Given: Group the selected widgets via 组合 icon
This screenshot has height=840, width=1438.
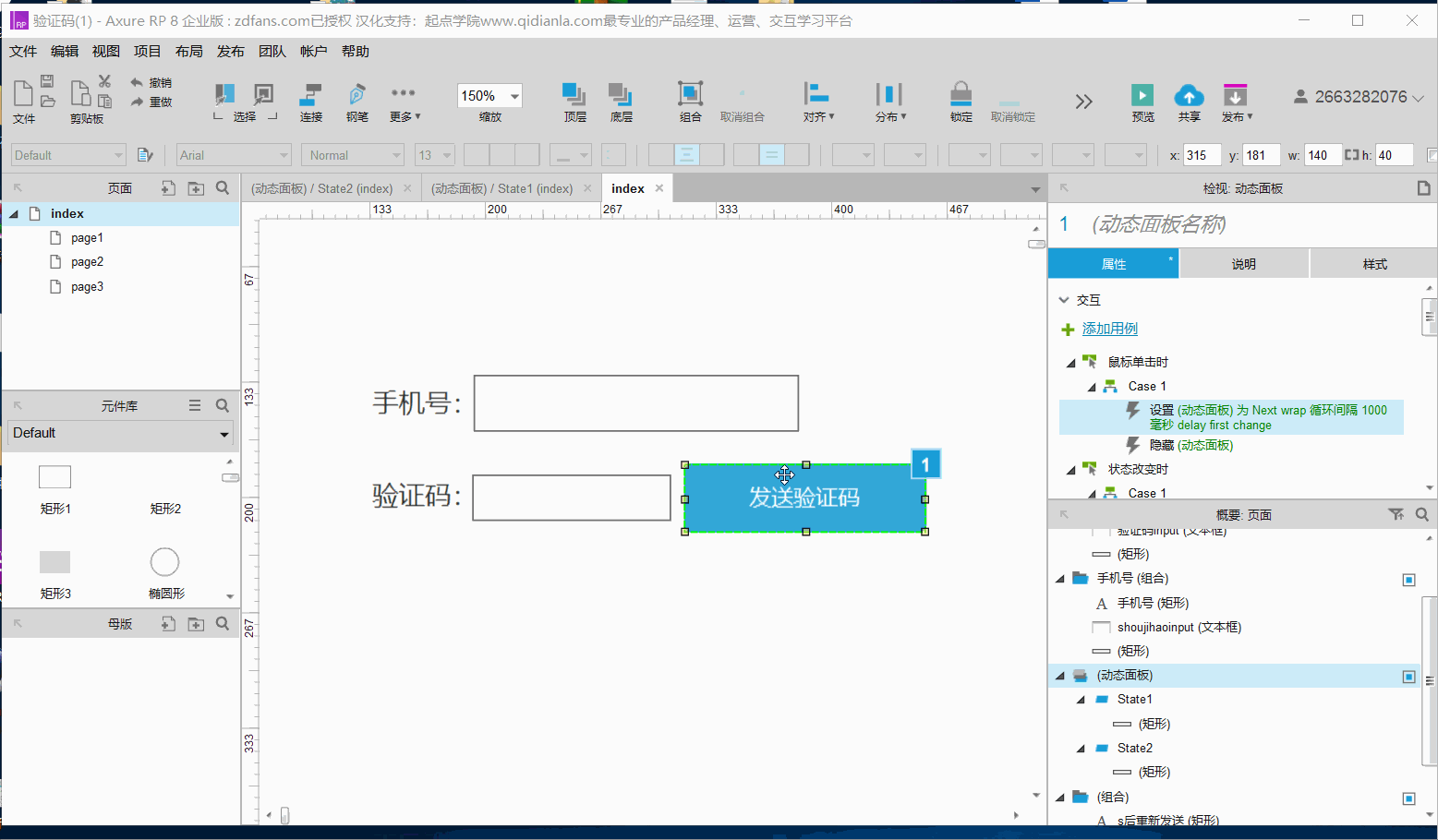Looking at the screenshot, I should tap(690, 95).
